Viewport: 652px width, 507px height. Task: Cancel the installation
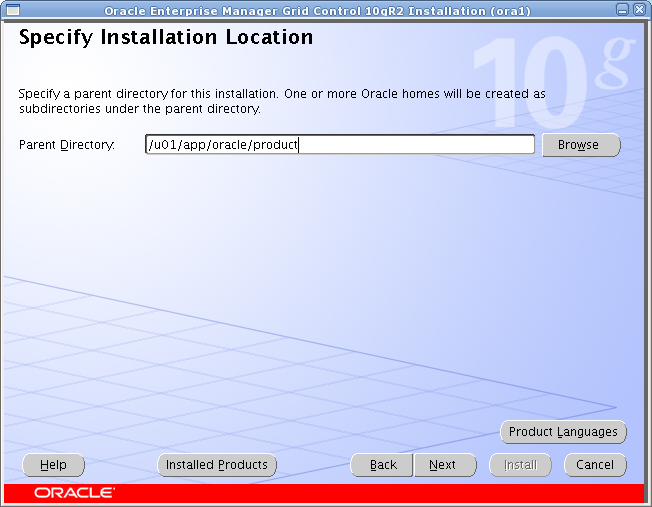pos(595,465)
